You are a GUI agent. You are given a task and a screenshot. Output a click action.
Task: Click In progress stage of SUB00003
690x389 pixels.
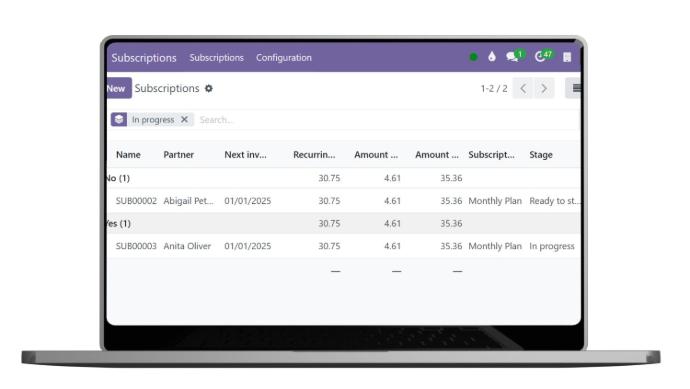552,246
